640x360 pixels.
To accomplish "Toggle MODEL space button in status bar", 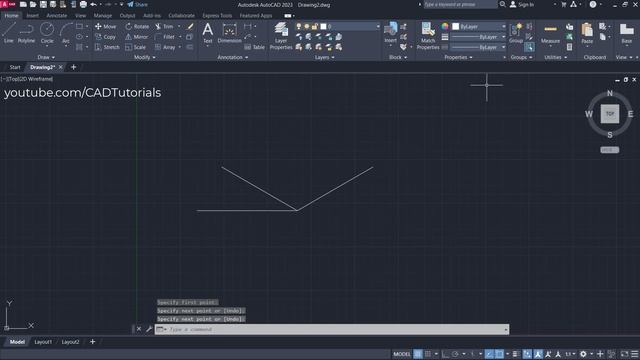I will point(402,354).
